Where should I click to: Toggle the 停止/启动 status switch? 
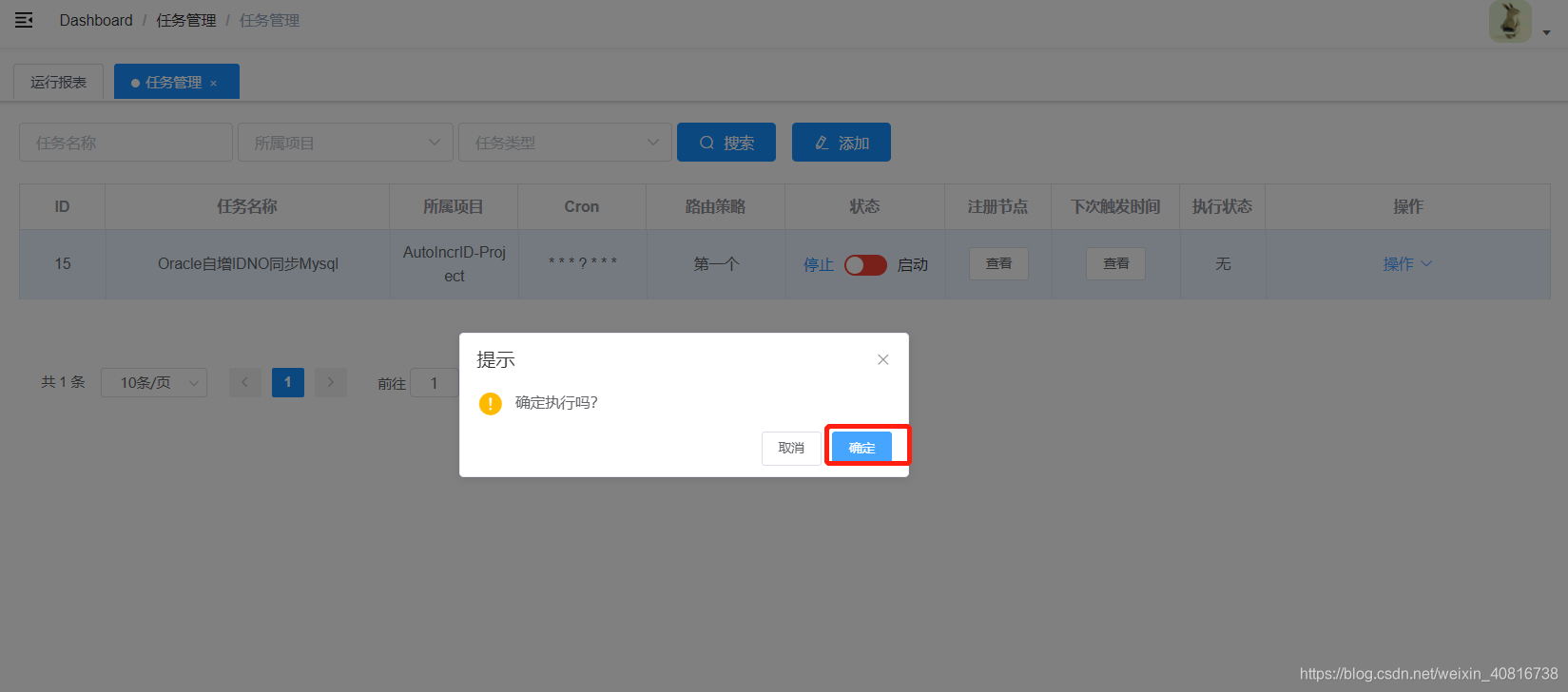[865, 264]
